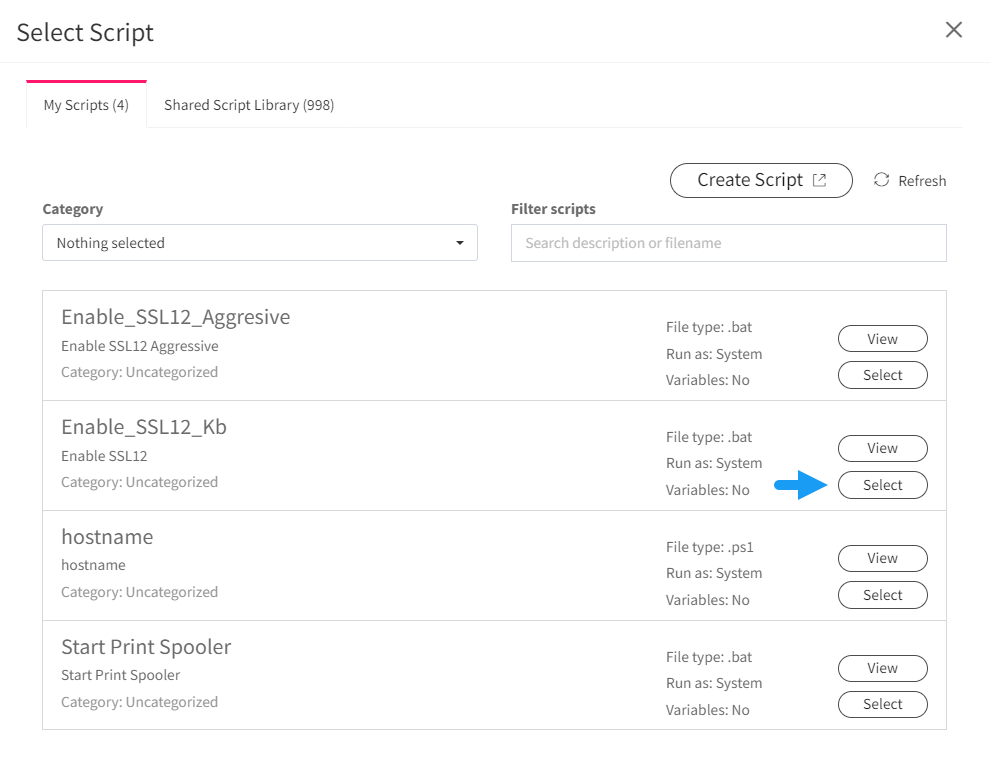Click the Refresh label text
The height and width of the screenshot is (770, 990).
[x=922, y=181]
